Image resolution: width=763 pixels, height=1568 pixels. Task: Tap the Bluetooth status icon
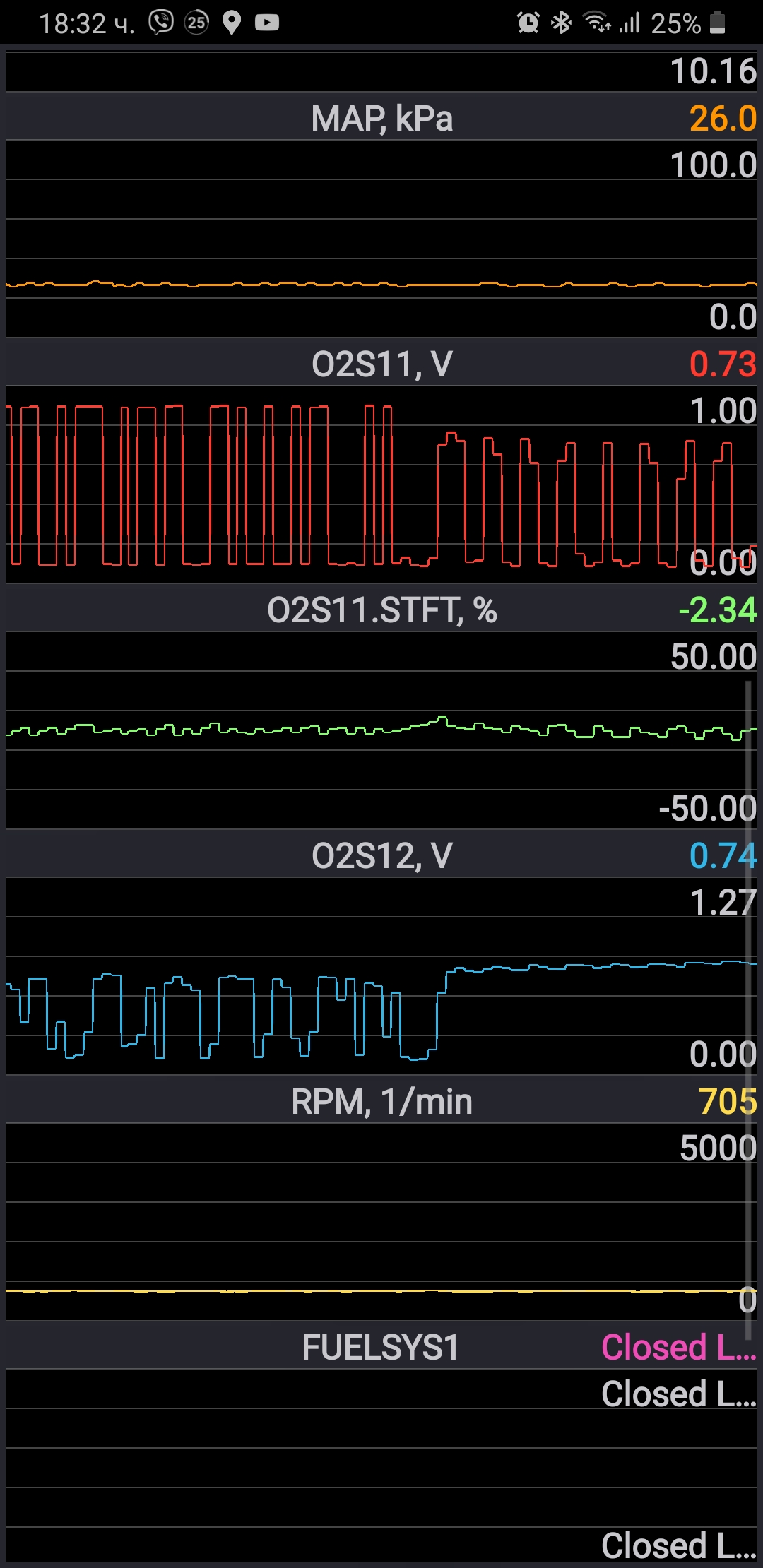[561, 23]
